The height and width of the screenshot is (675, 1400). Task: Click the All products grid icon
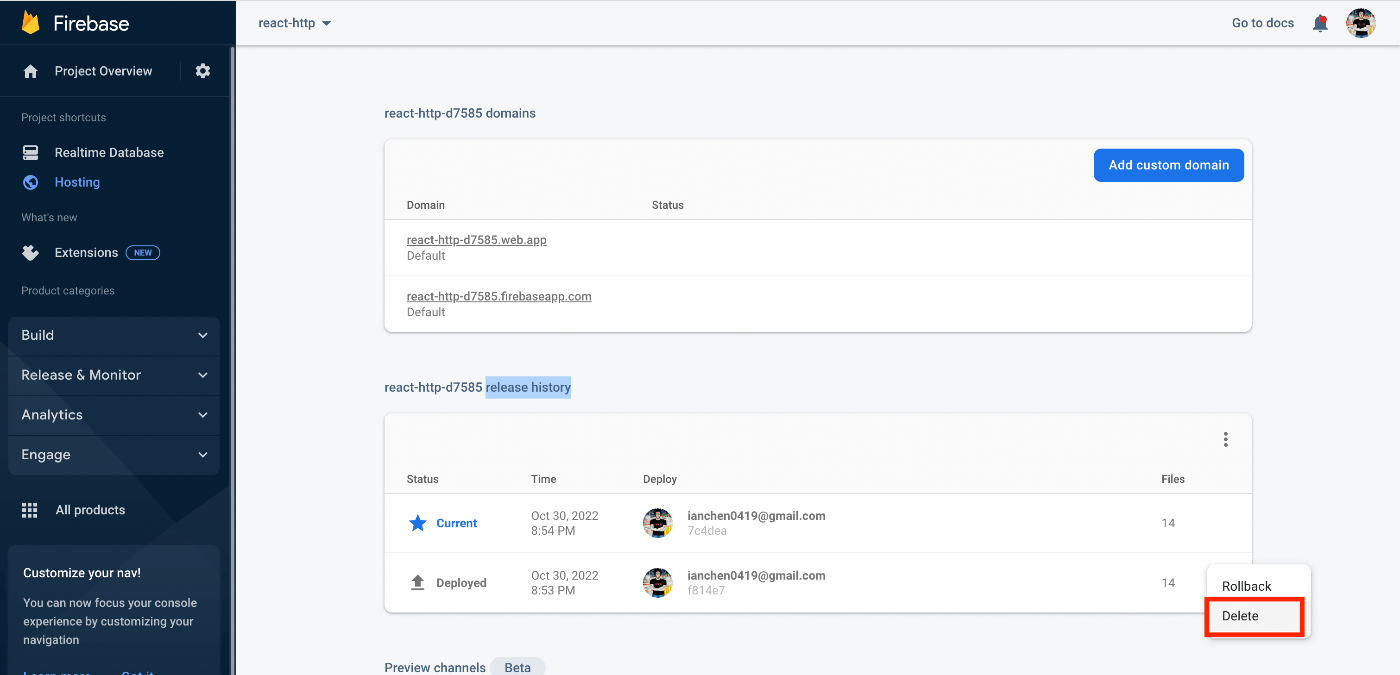[31, 510]
